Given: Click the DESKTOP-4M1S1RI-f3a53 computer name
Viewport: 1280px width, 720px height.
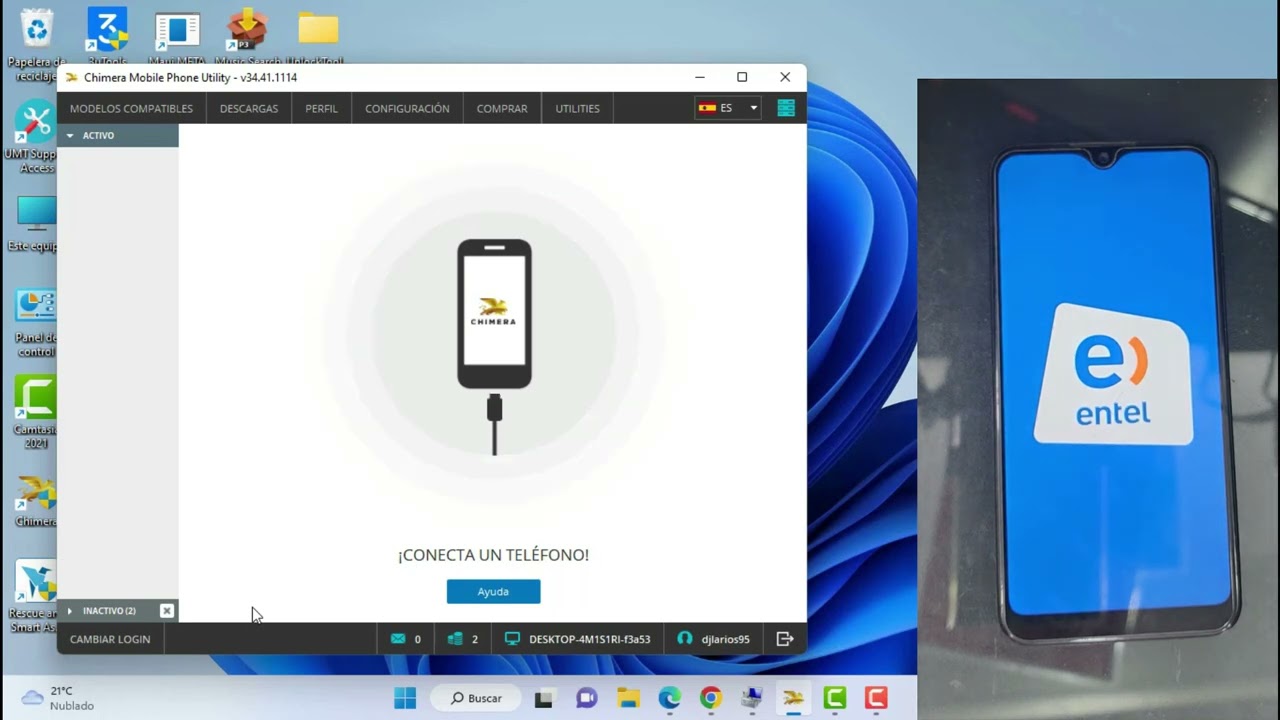Looking at the screenshot, I should point(589,639).
